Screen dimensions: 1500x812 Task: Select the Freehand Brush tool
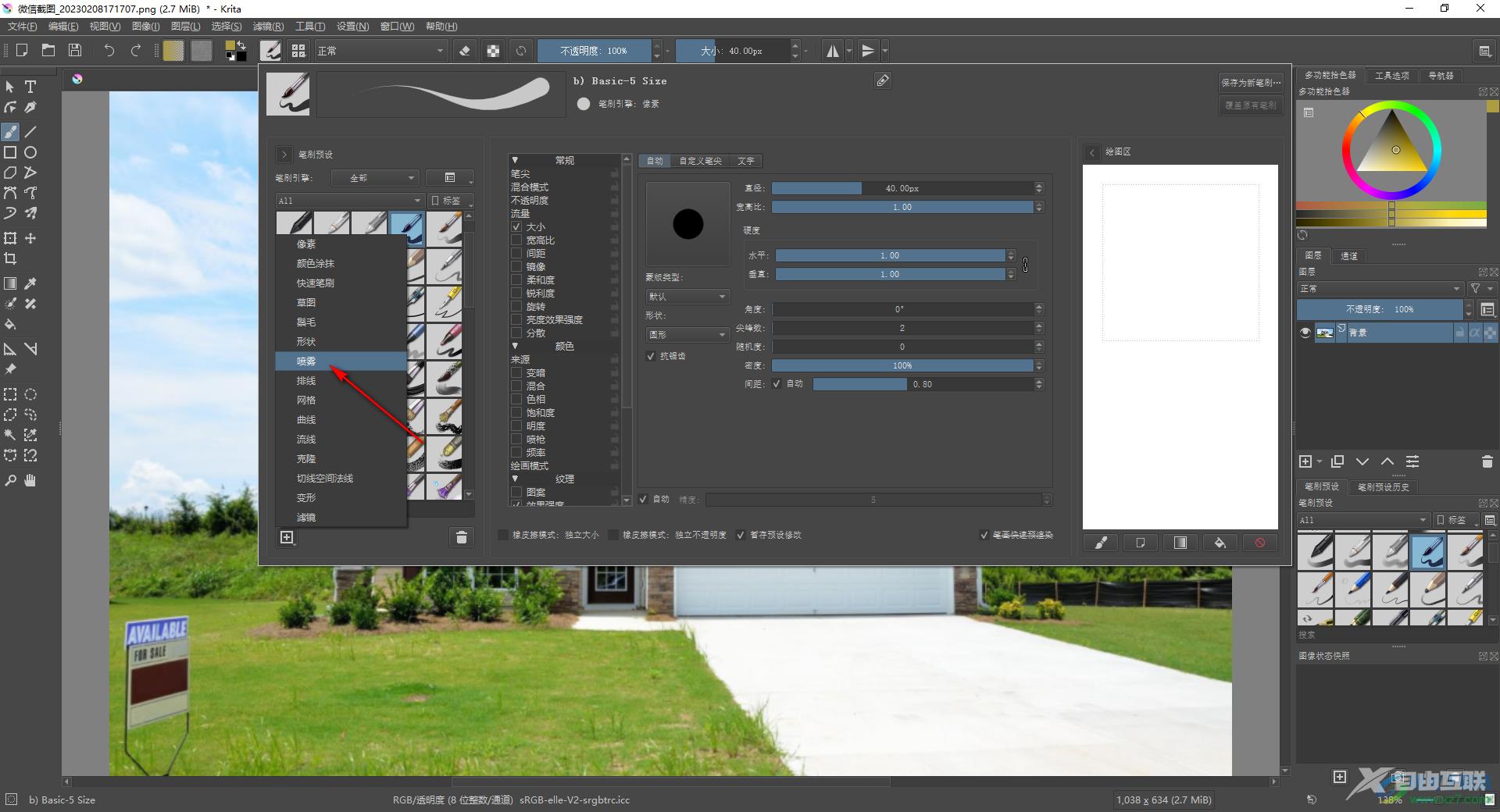point(10,132)
